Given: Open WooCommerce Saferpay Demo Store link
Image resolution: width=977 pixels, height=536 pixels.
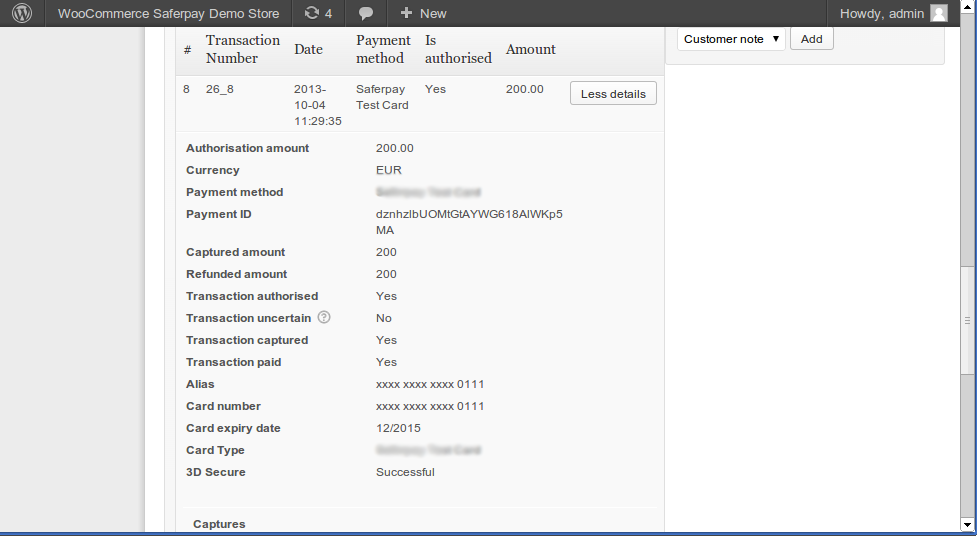Looking at the screenshot, I should point(168,13).
